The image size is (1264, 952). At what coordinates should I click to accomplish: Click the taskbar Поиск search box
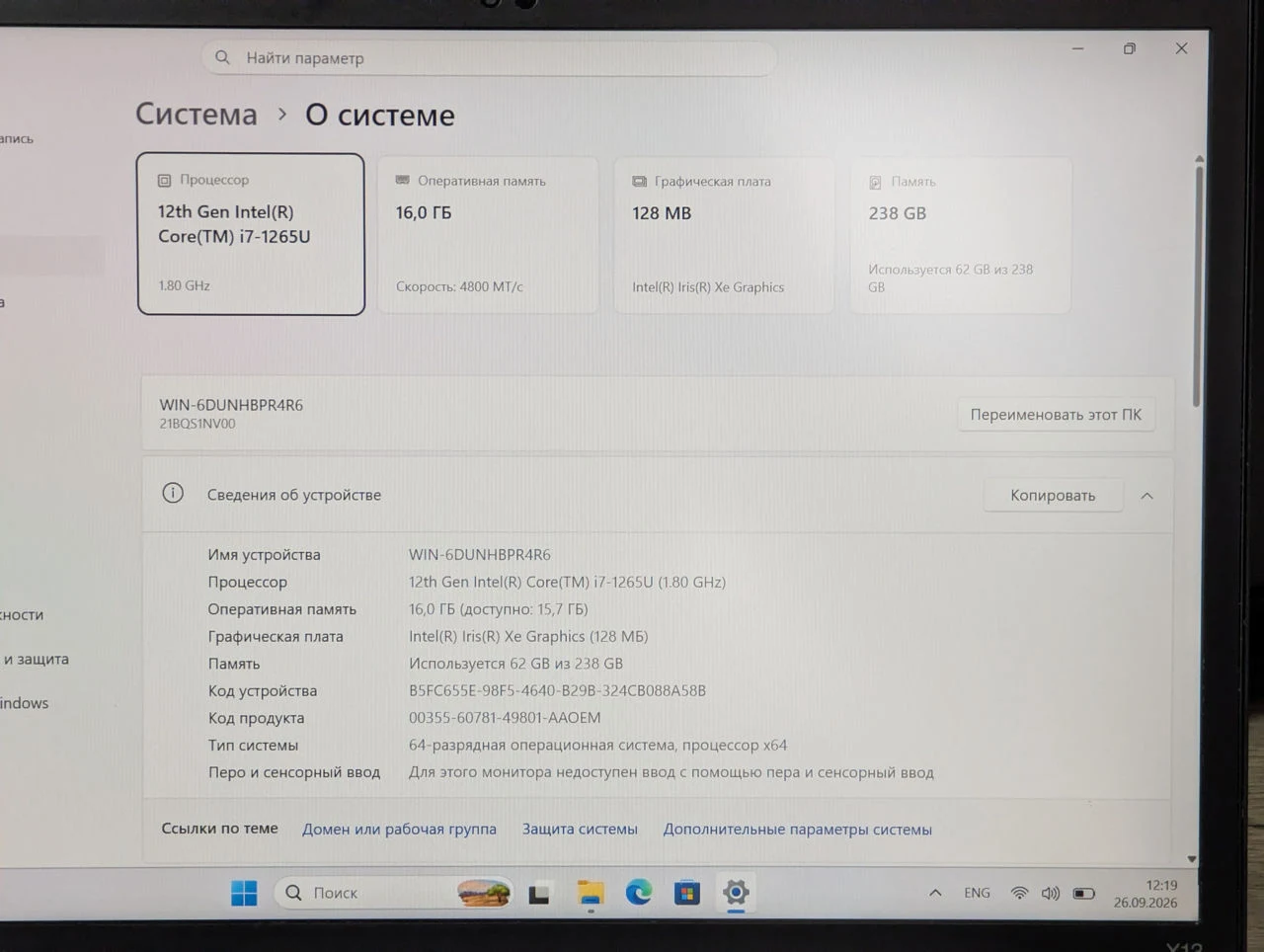[x=393, y=893]
